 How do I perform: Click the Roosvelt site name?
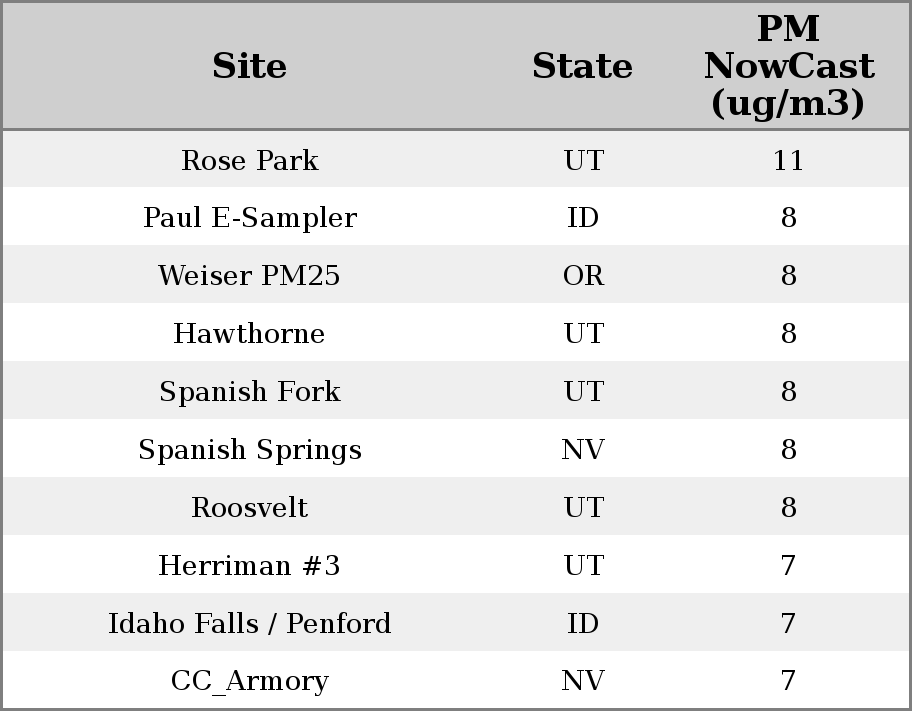click(250, 508)
